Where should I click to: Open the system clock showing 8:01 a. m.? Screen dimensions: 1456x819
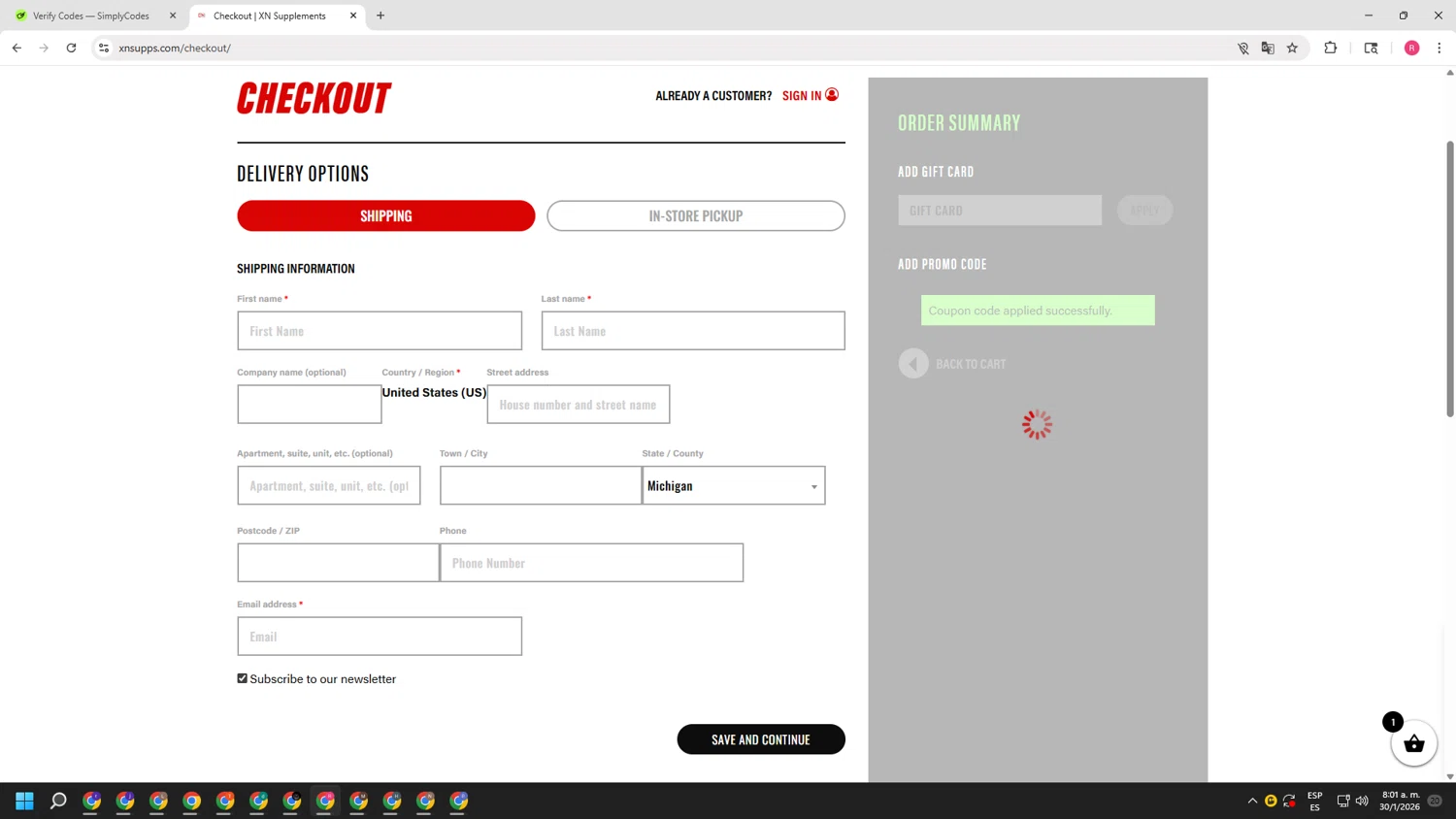1399,801
